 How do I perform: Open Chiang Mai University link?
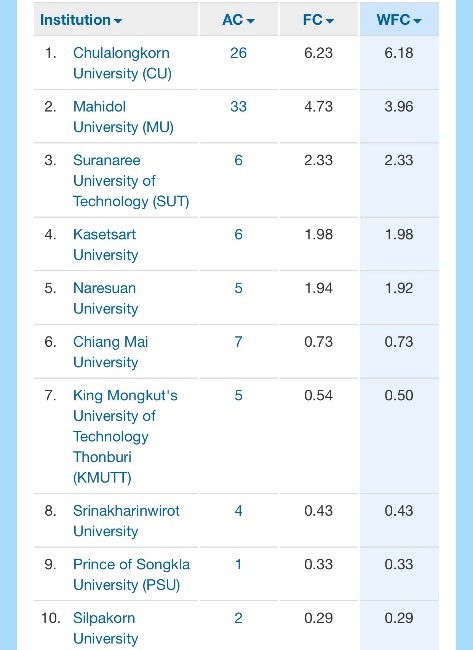[x=110, y=352]
